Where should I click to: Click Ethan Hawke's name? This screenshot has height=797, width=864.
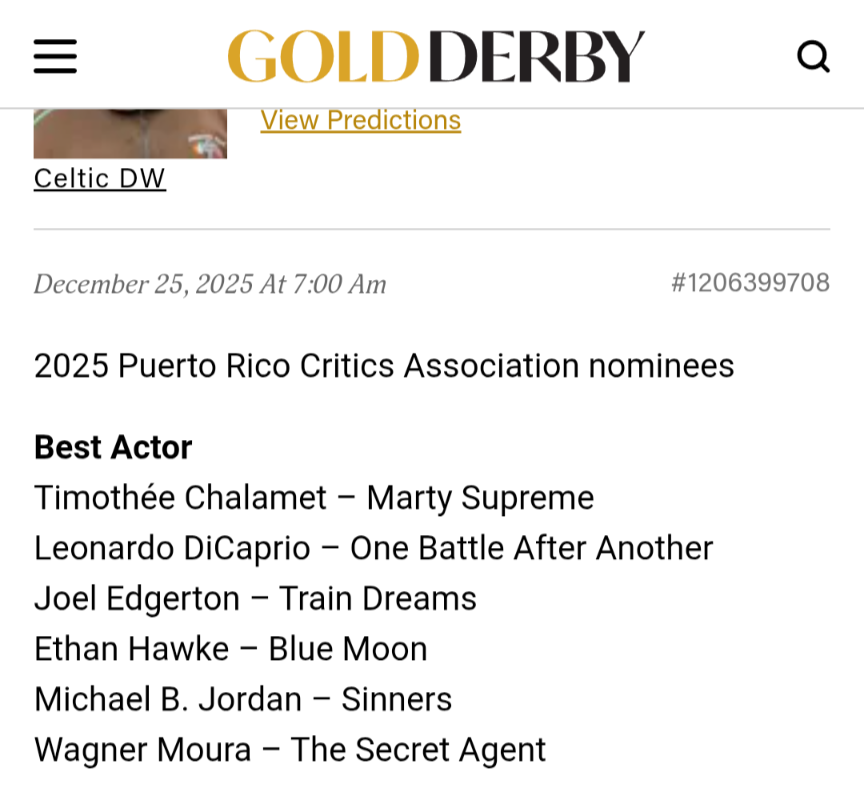coord(131,649)
